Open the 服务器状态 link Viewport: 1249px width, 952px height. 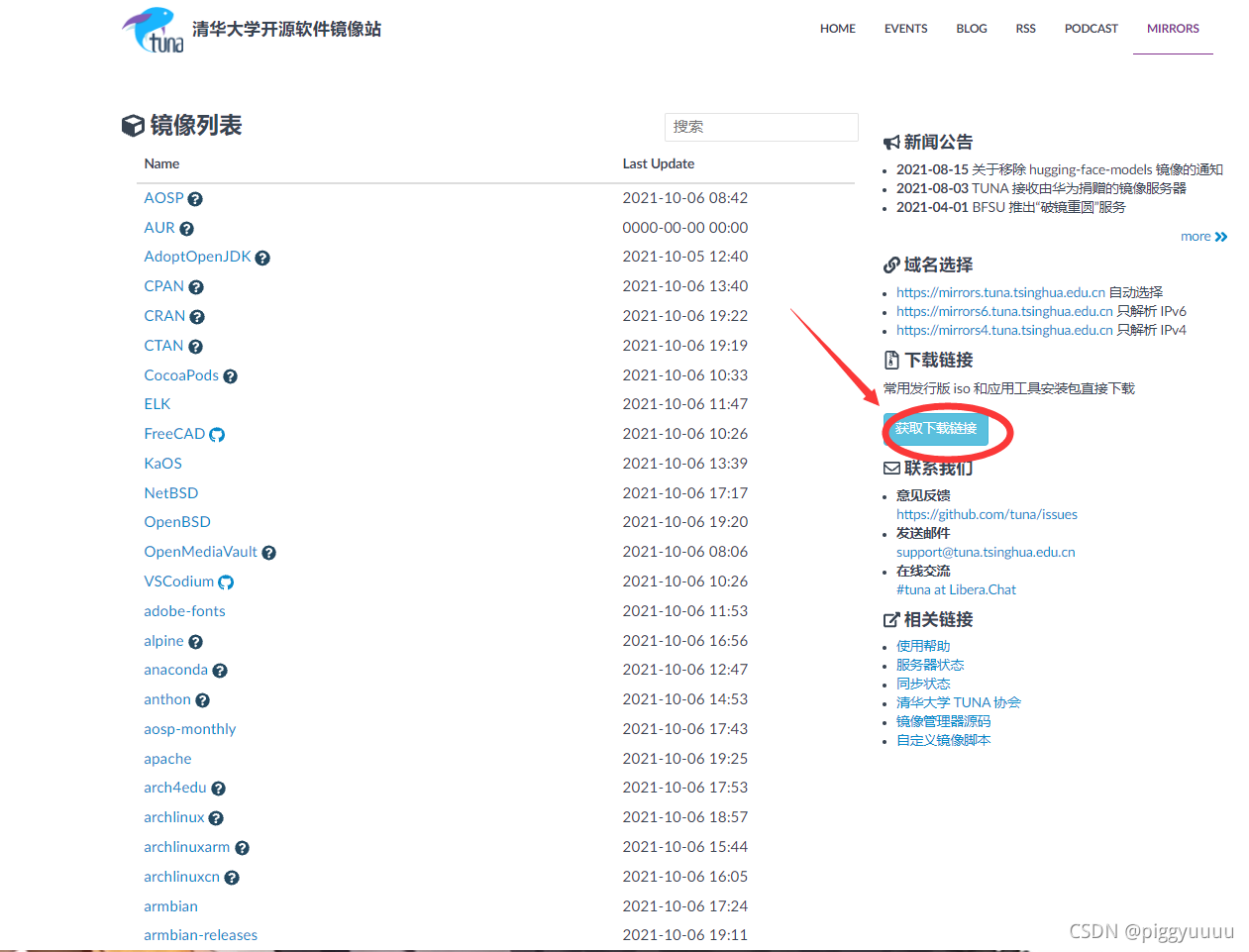pyautogui.click(x=930, y=665)
